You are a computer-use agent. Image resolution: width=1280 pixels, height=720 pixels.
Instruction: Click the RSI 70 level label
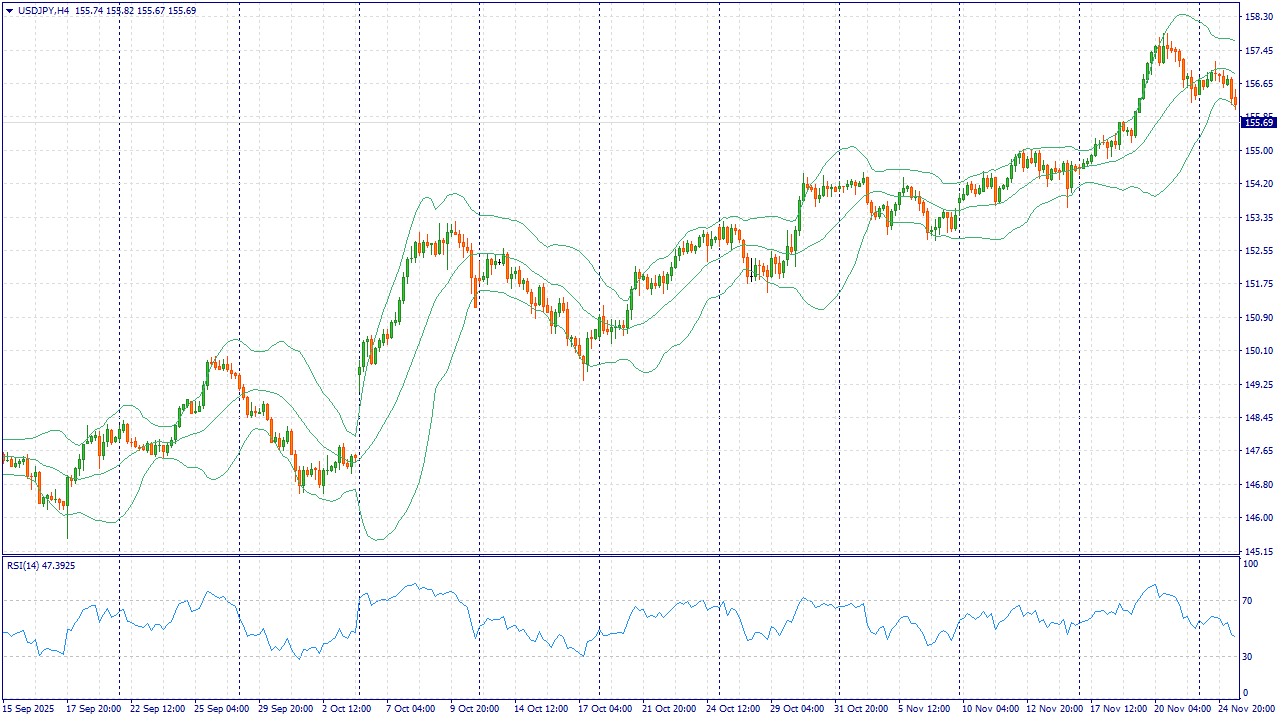pos(1247,601)
